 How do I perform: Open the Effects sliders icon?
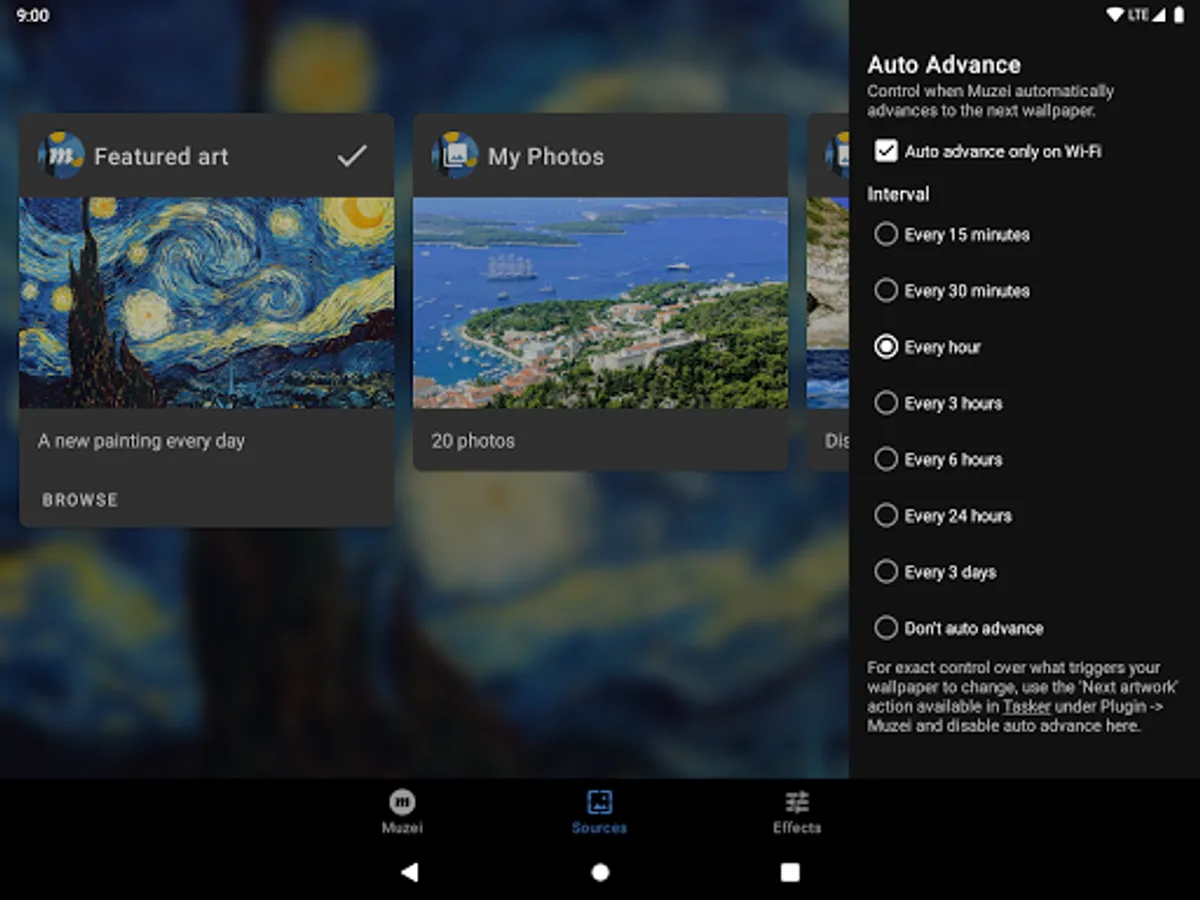(x=797, y=801)
